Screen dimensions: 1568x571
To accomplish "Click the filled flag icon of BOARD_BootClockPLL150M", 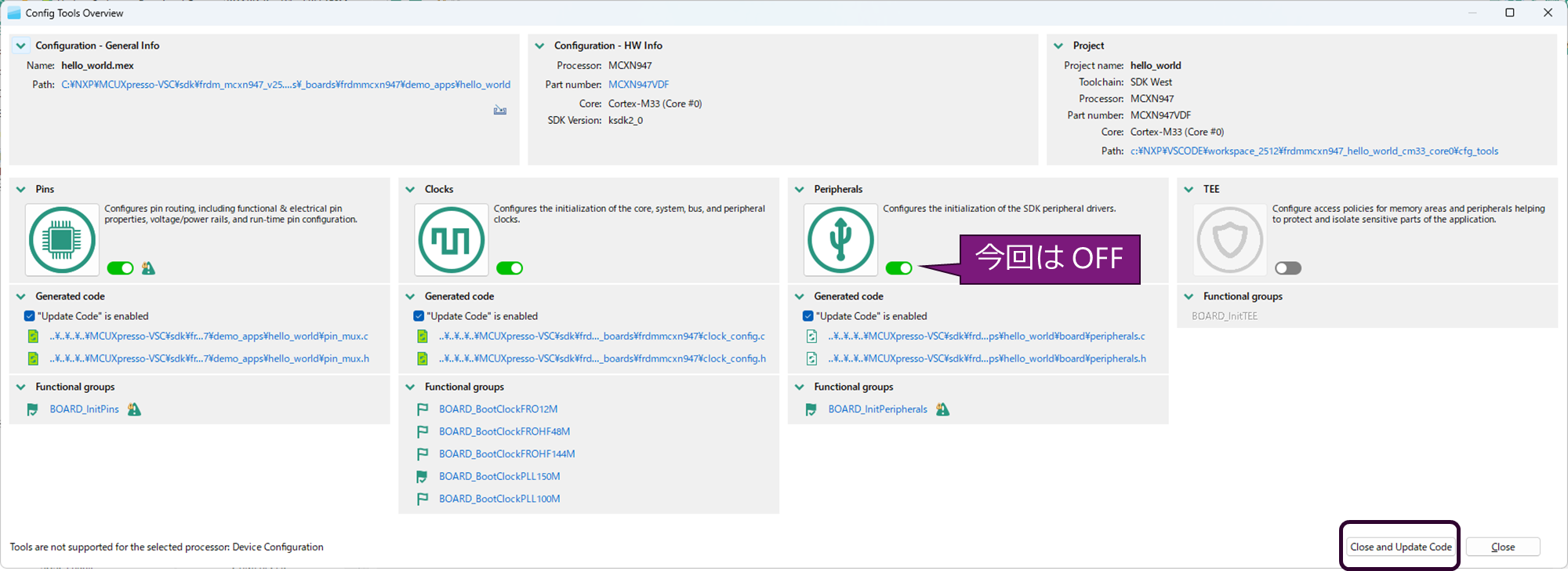I will [x=422, y=476].
